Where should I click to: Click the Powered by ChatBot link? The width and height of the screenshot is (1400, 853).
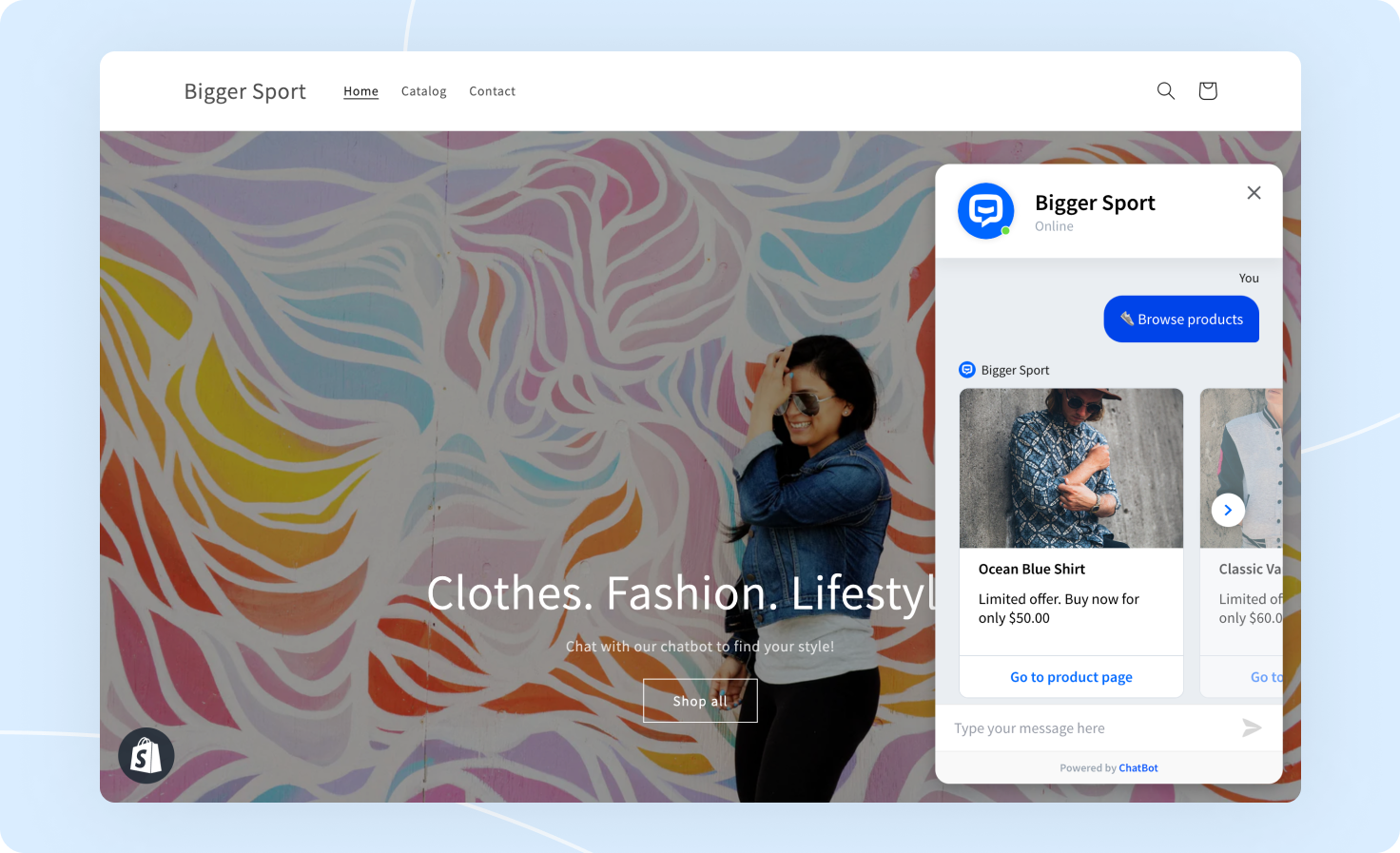[x=1137, y=767]
